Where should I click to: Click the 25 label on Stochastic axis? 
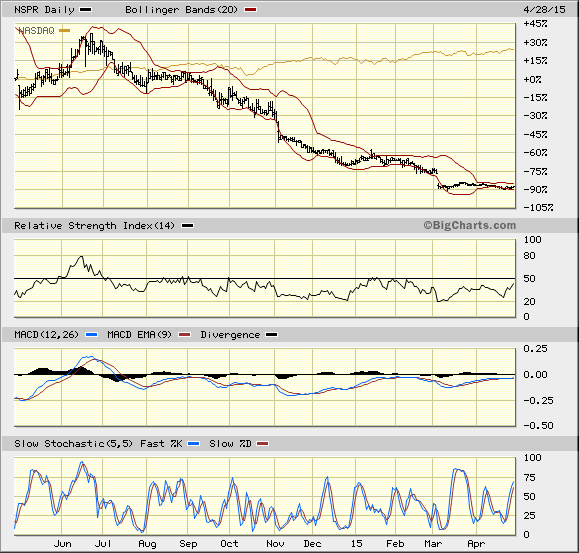pos(529,515)
